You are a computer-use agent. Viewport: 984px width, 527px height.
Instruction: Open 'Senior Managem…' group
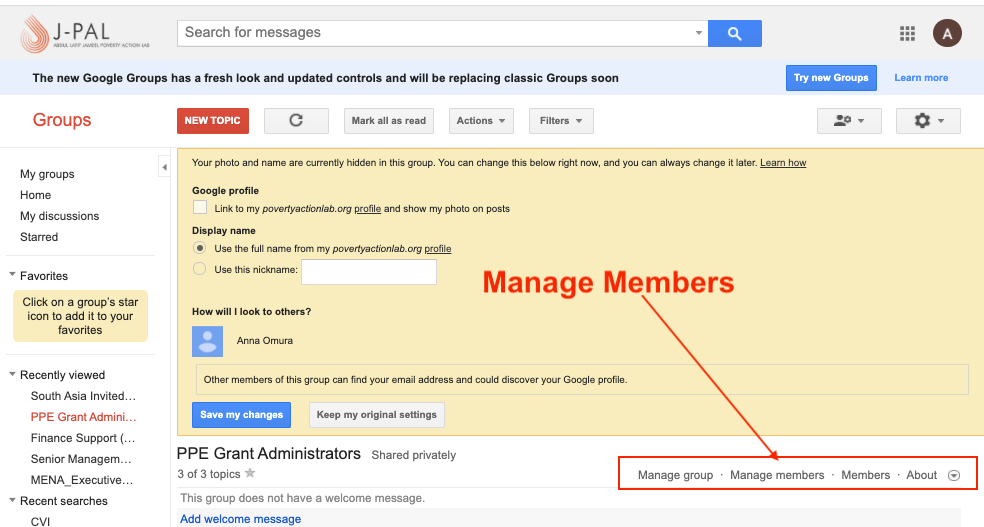coord(81,459)
